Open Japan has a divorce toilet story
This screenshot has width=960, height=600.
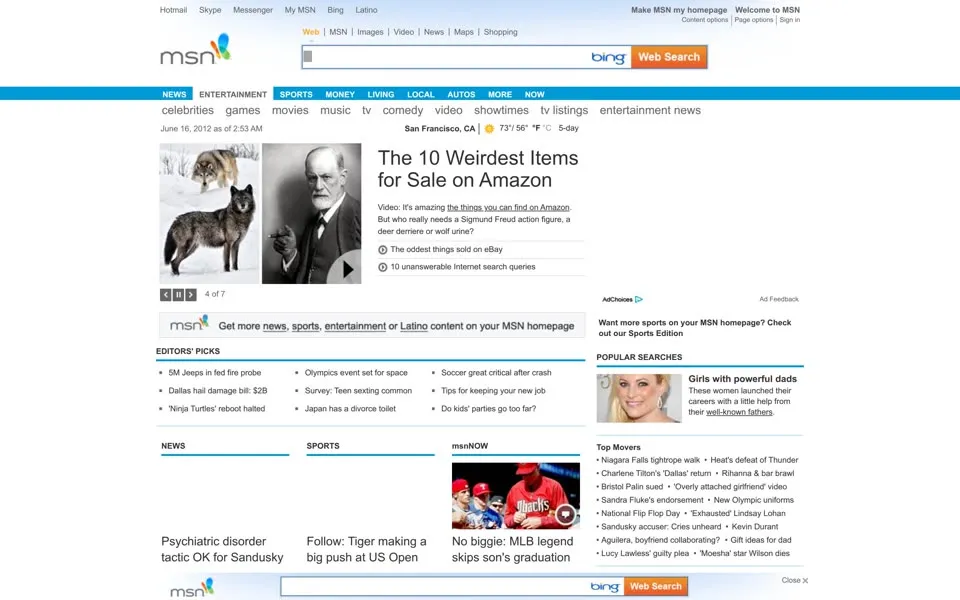350,409
